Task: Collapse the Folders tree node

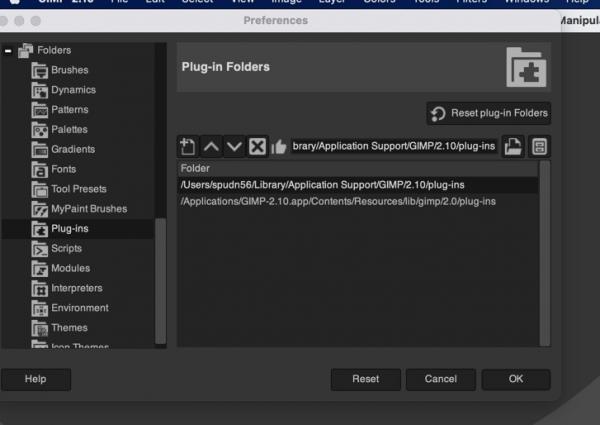Action: 8,50
